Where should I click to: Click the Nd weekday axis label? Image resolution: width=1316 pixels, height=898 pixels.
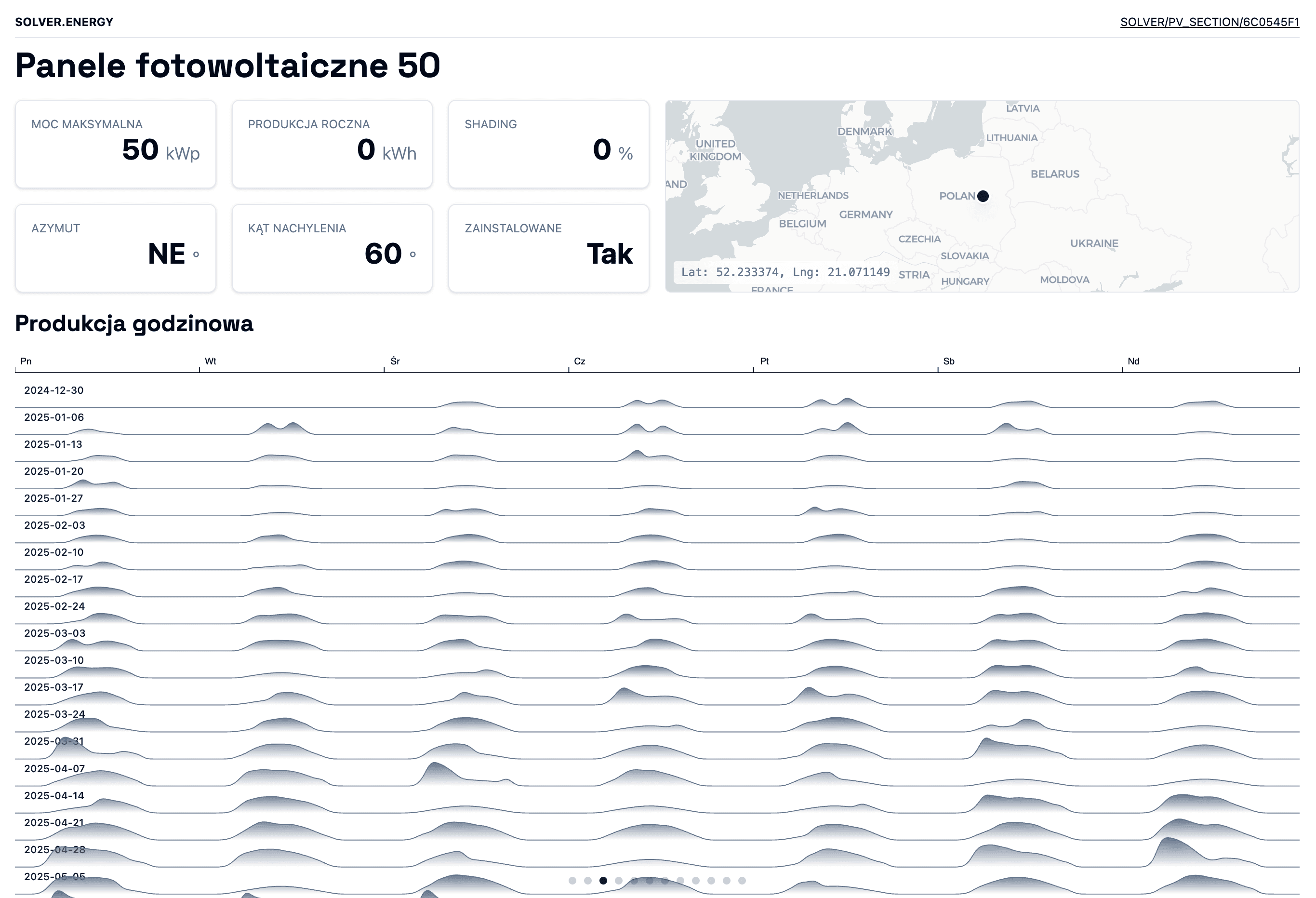[x=1133, y=361]
